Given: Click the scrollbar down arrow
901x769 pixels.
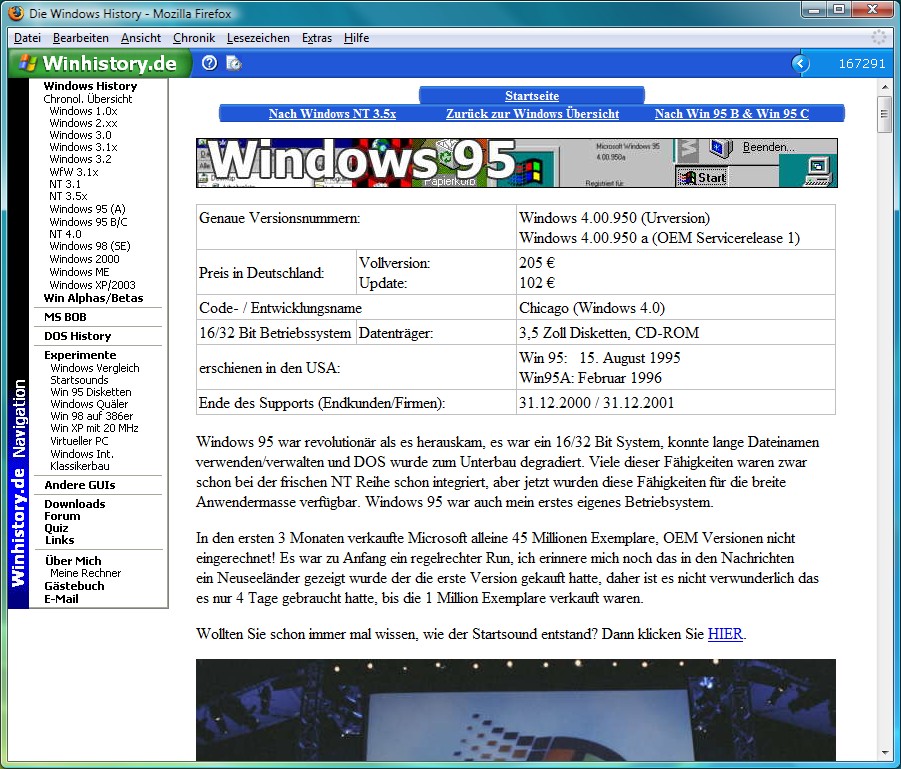Looking at the screenshot, I should pos(884,752).
